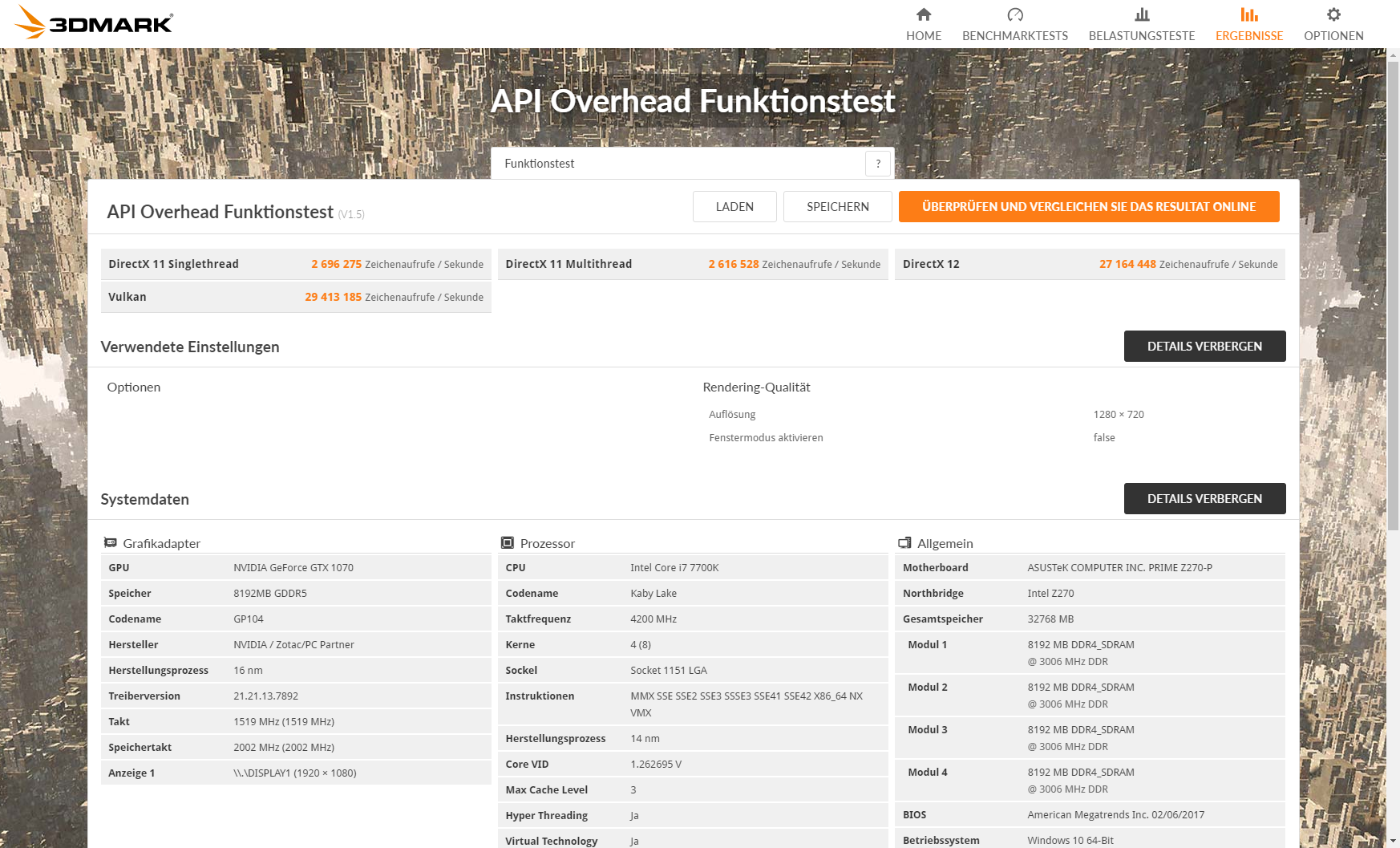The image size is (1400, 848).
Task: Click the Belastungsteste bar chart icon
Action: click(1142, 14)
